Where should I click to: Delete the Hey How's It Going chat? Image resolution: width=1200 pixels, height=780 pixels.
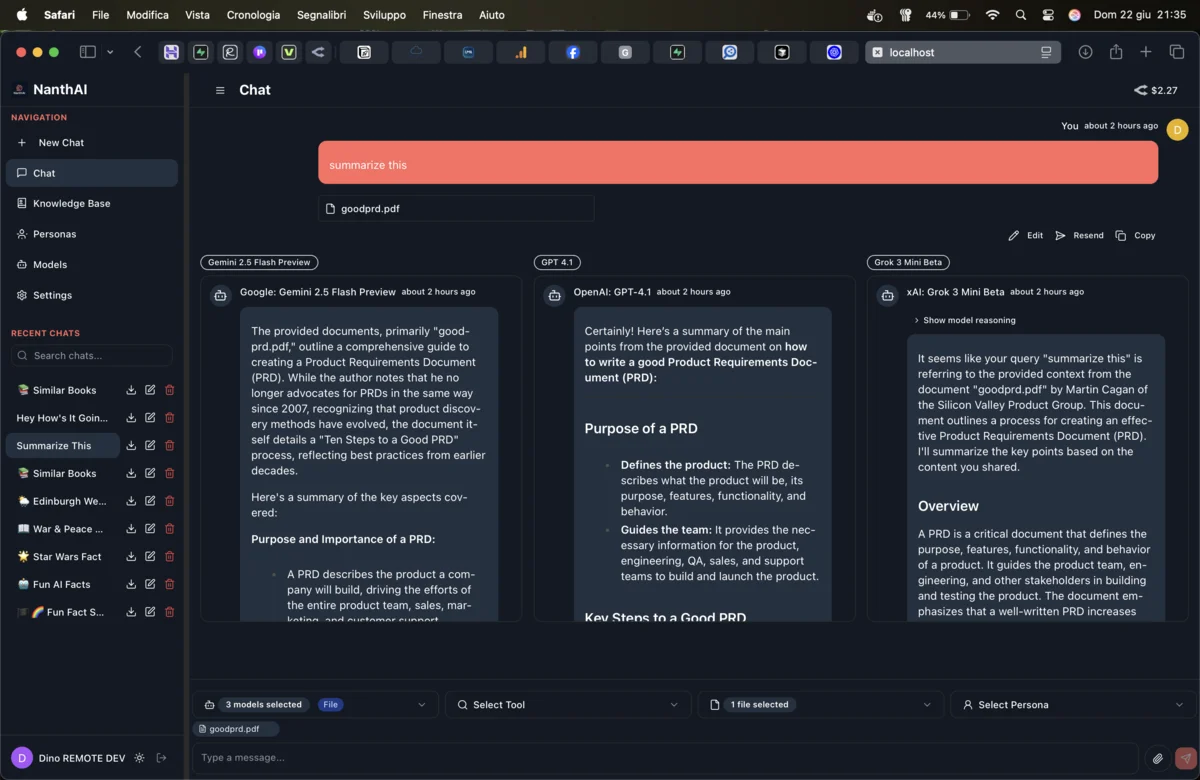(x=169, y=418)
